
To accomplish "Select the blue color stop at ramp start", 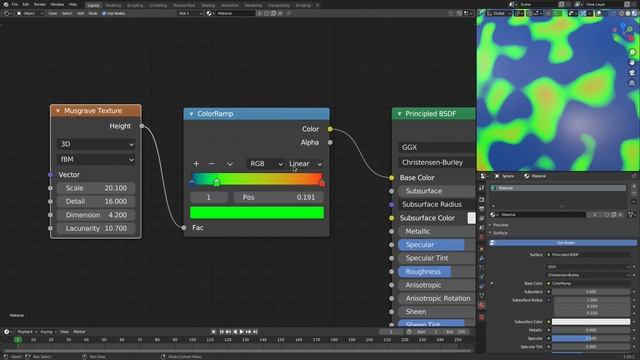I will coord(192,182).
